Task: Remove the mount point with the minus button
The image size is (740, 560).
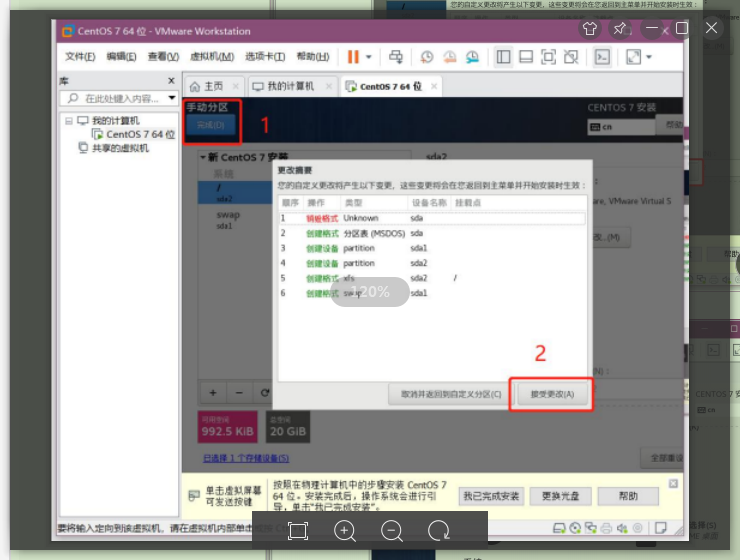Action: 239,393
